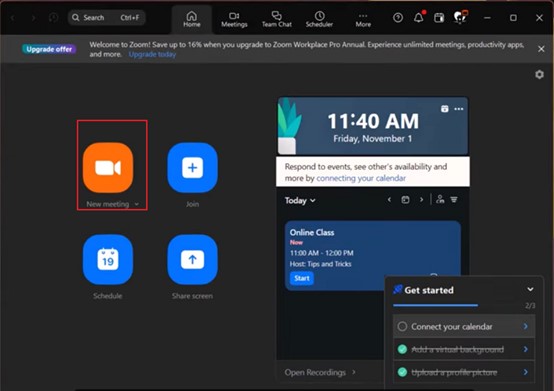Go to the next day arrow
The image size is (554, 391).
421,200
